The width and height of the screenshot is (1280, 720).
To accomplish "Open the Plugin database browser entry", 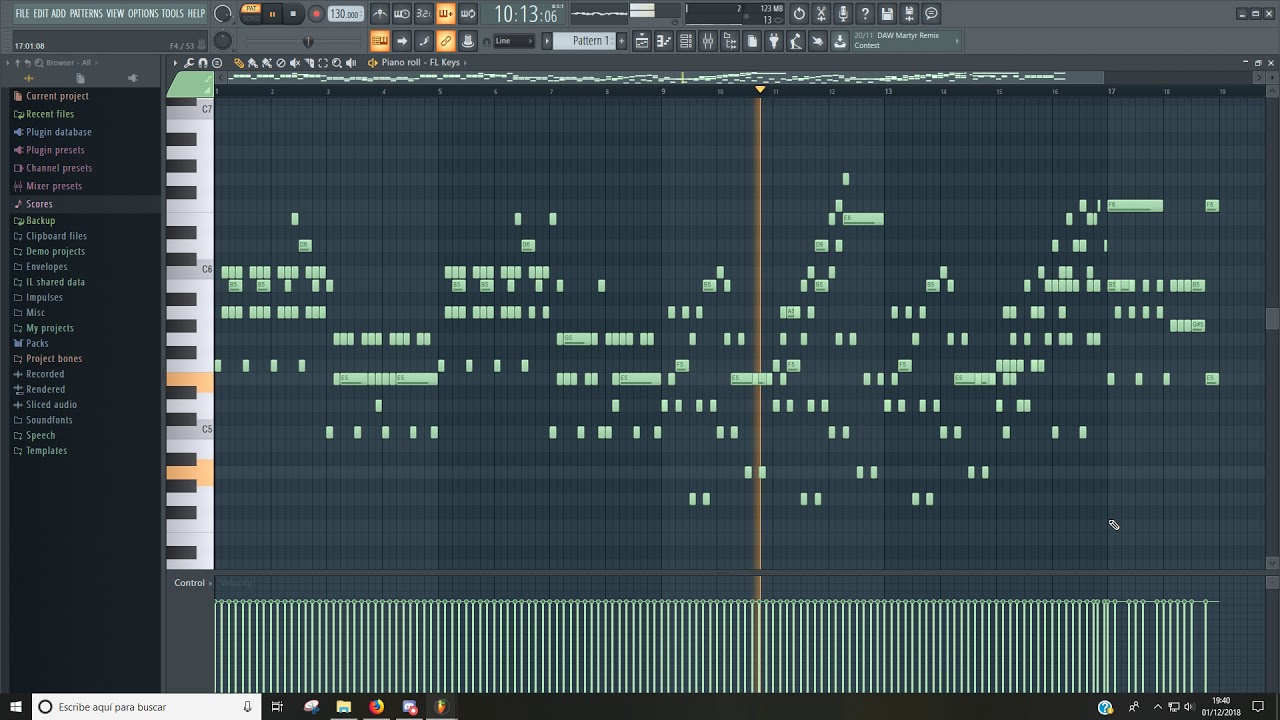I will point(59,132).
